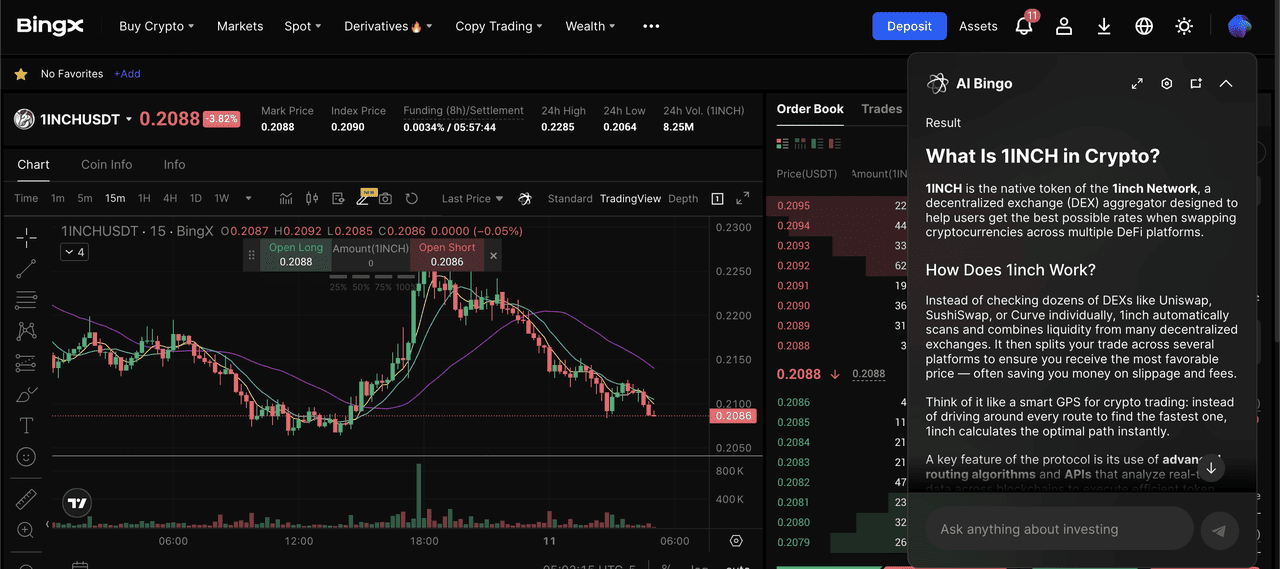Select the trend line drawing tool
The width and height of the screenshot is (1280, 569).
point(27,268)
